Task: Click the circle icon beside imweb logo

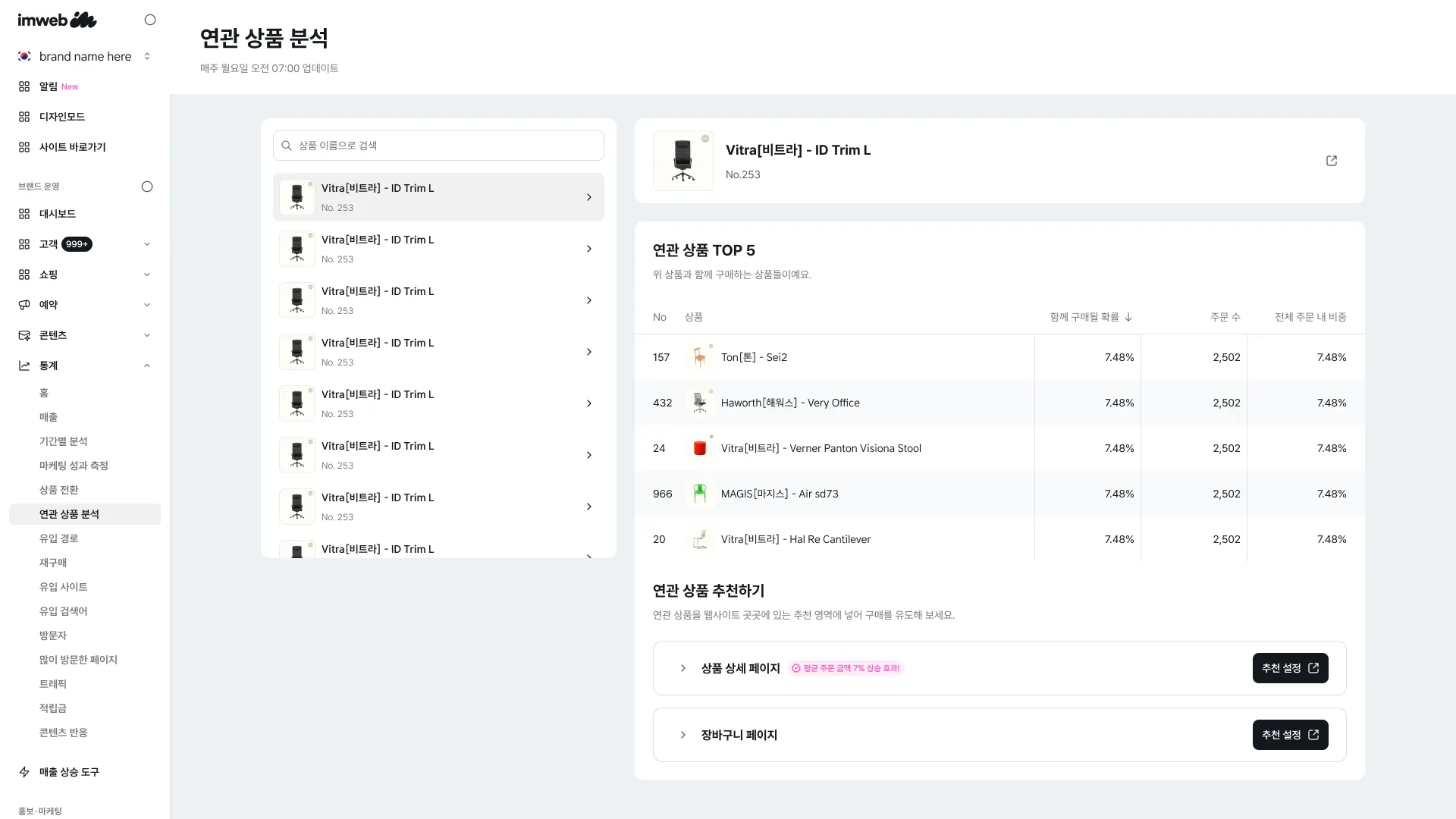Action: [x=150, y=20]
